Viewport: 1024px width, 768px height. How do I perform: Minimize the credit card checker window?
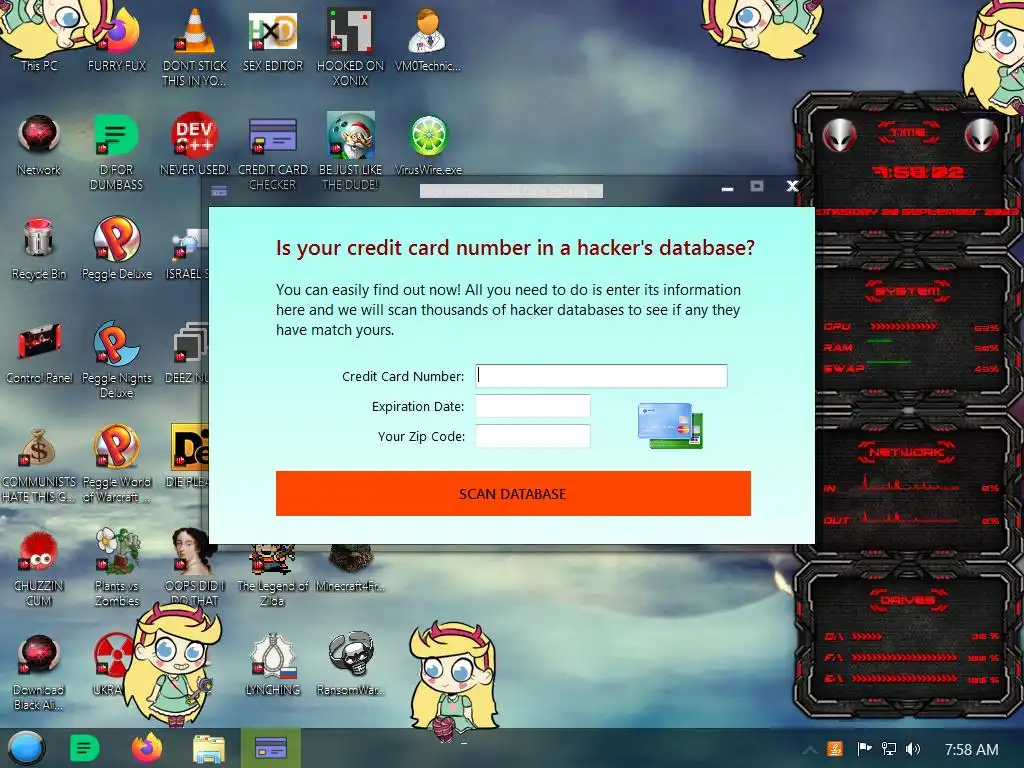pyautogui.click(x=727, y=189)
